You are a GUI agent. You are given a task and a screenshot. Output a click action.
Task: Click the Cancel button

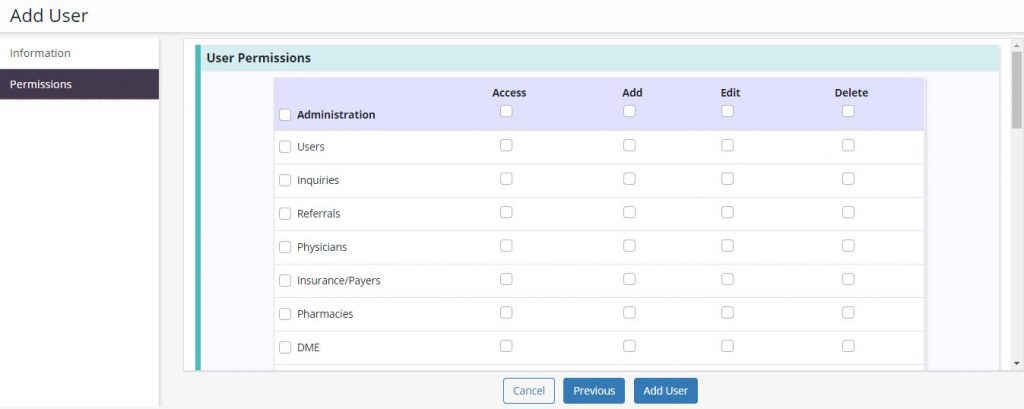[x=529, y=391]
